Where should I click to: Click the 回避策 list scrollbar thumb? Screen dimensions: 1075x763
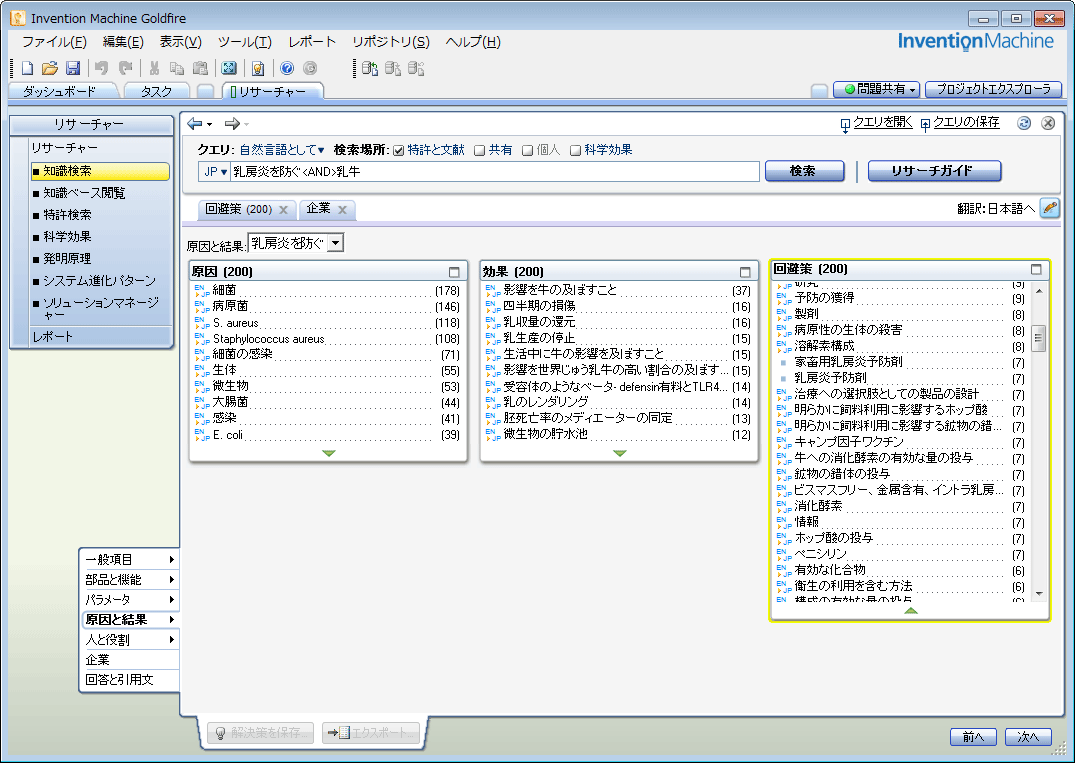1039,338
